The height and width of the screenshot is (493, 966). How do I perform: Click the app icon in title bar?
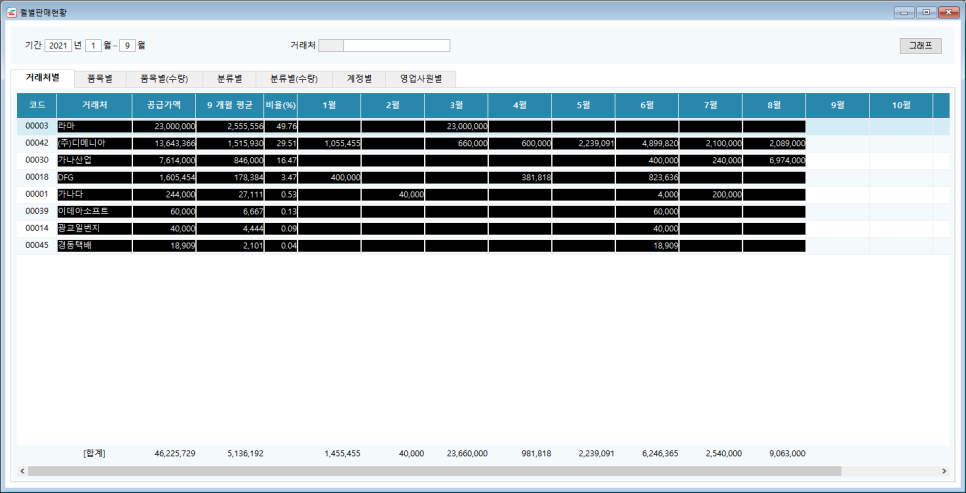click(x=11, y=12)
